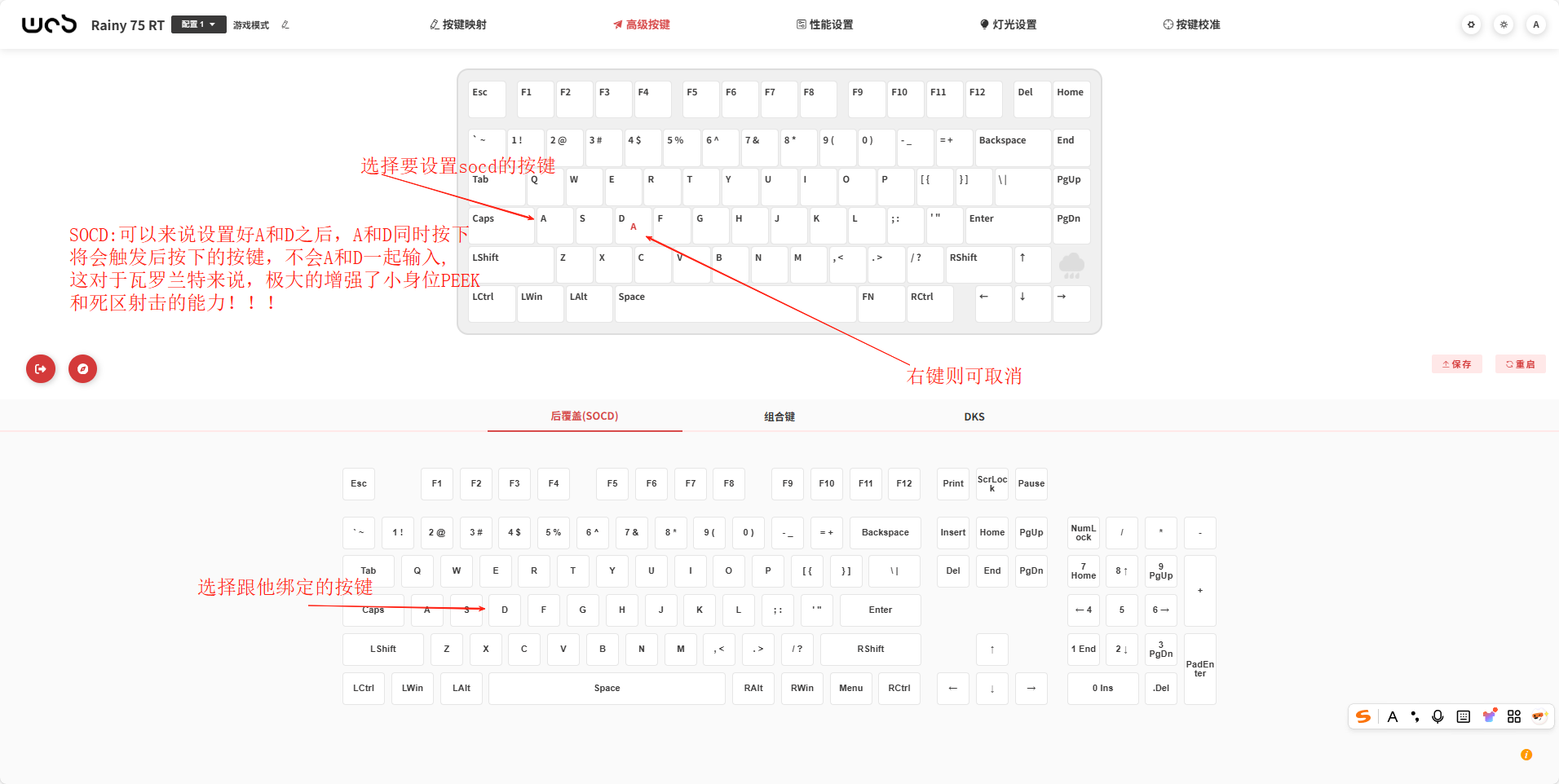
Task: Choose the numpad .Del key
Action: pos(1161,689)
